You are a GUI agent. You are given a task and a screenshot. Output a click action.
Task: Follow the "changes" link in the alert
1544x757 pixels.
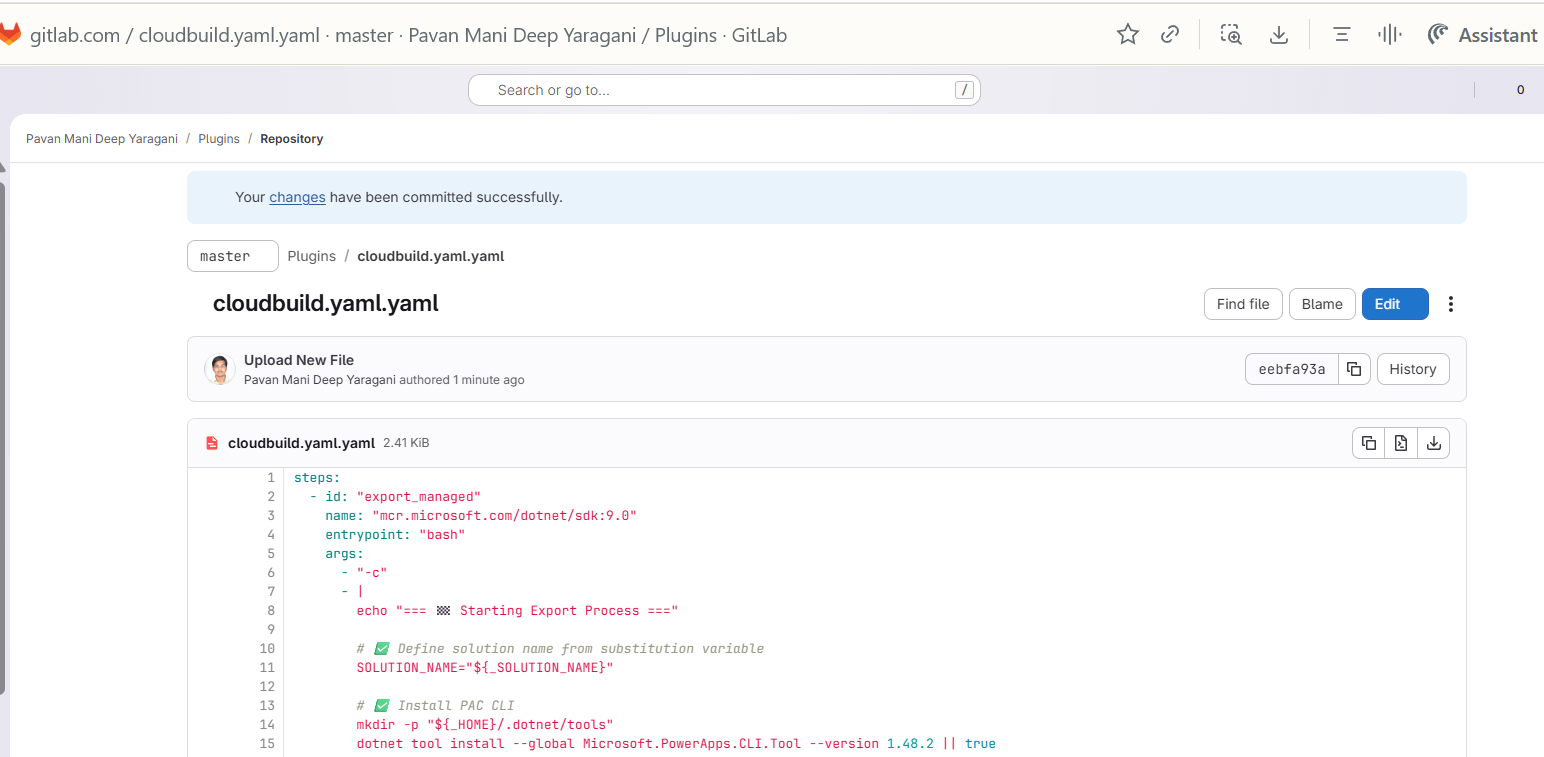click(297, 197)
